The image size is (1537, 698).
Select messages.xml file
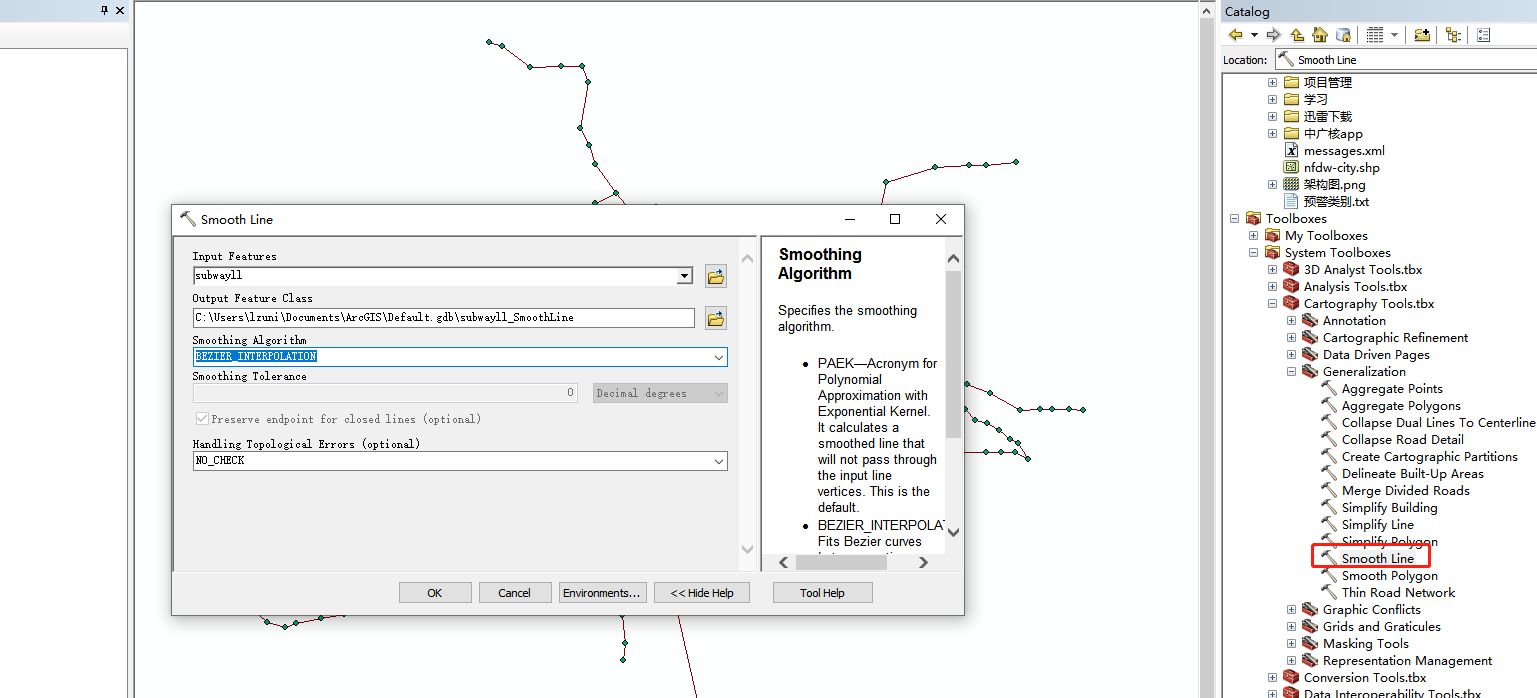click(1344, 150)
